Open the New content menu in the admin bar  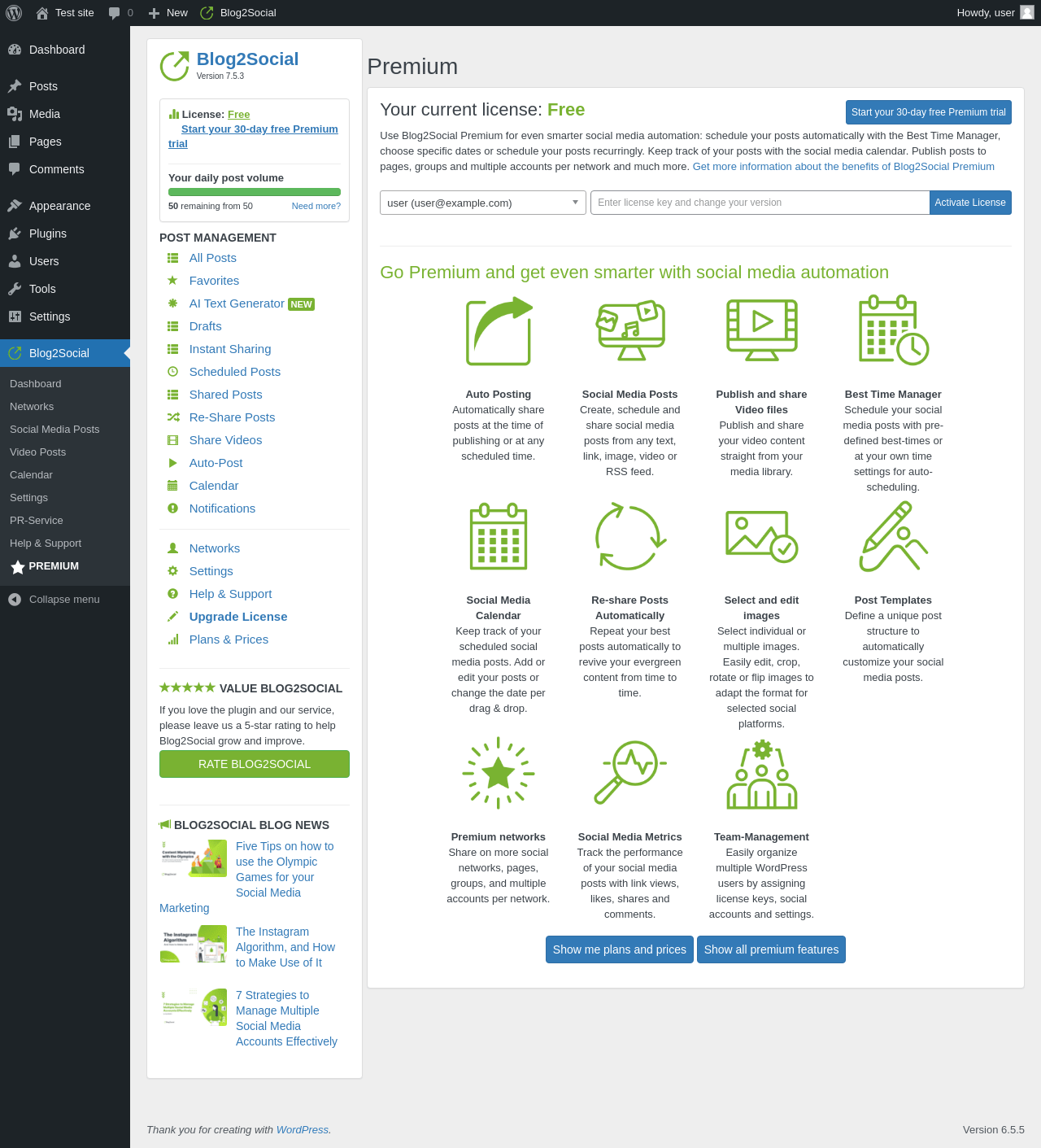pyautogui.click(x=168, y=13)
